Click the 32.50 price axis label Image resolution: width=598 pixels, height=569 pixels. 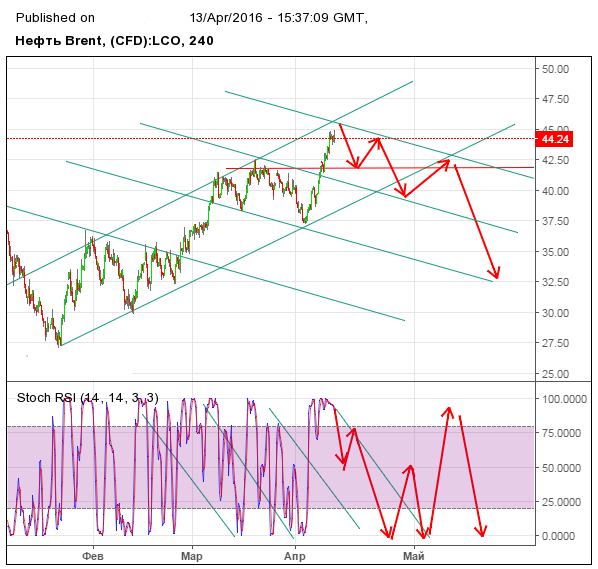coord(555,282)
